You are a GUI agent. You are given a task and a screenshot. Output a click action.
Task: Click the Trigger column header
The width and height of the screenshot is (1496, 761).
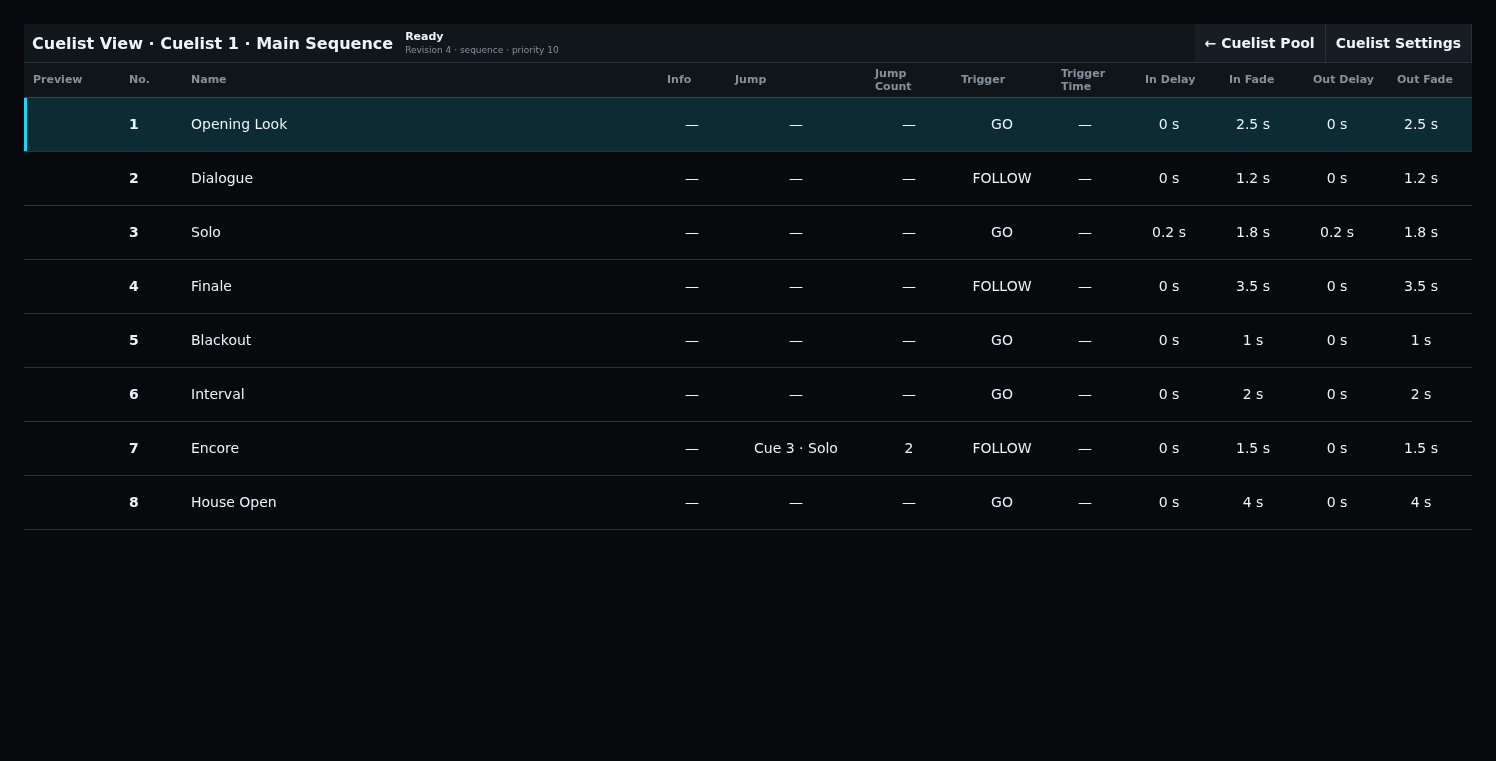983,79
